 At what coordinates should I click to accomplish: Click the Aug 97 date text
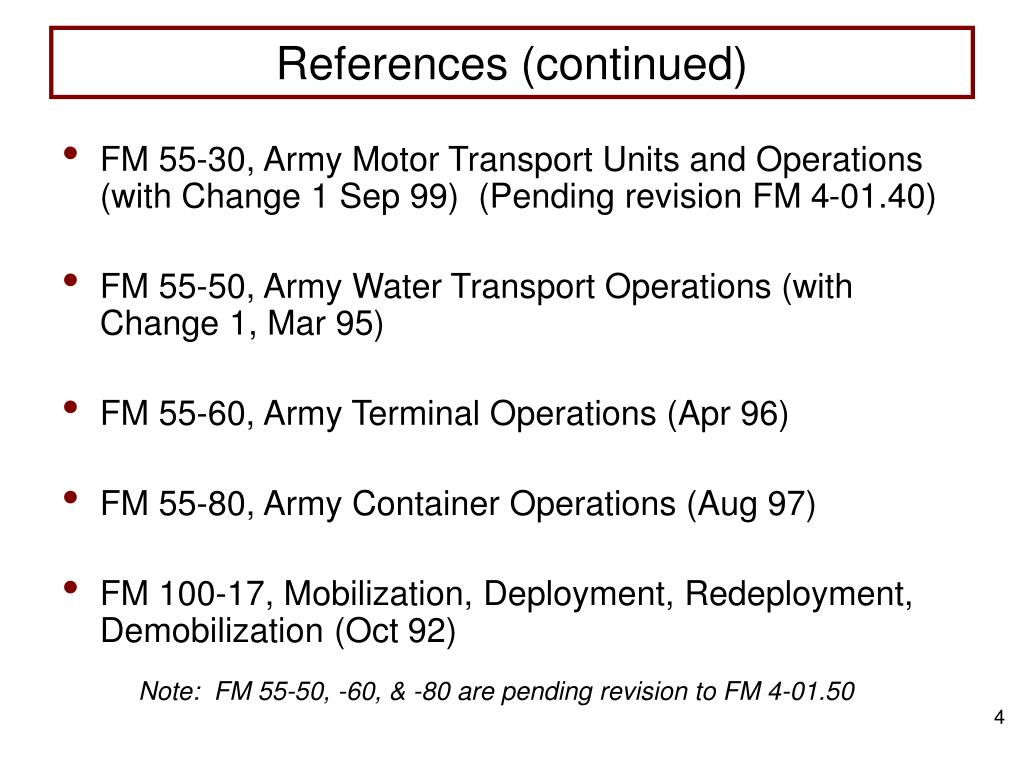pyautogui.click(x=751, y=504)
